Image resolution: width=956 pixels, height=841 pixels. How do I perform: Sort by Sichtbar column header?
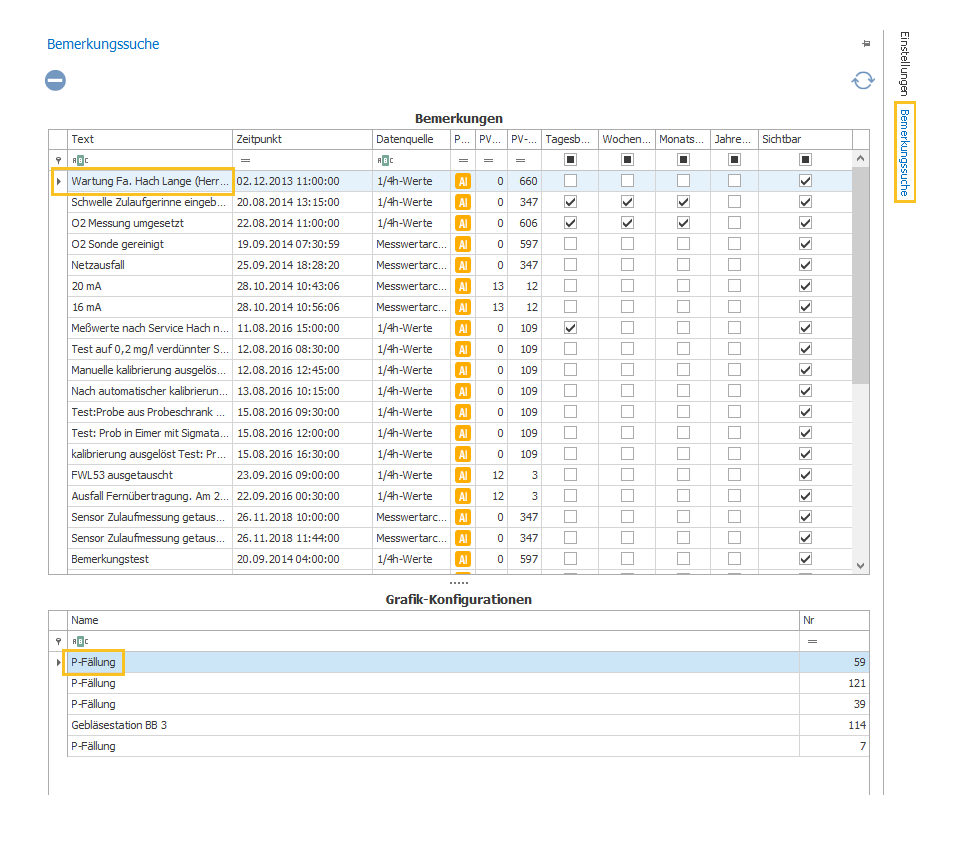pyautogui.click(x=805, y=140)
